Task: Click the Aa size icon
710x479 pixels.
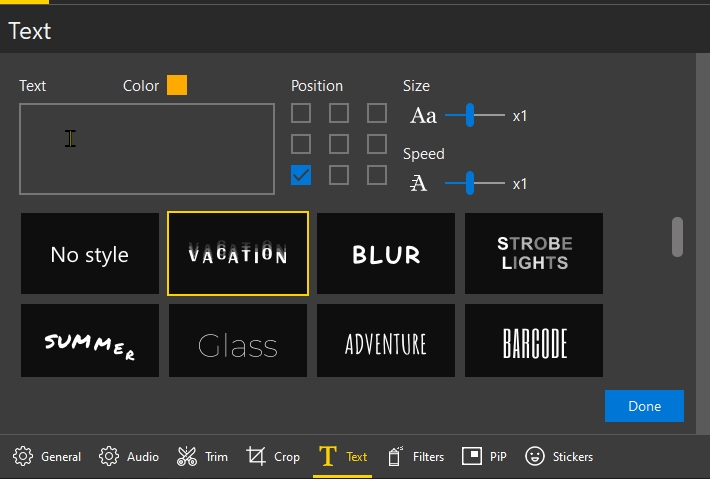Action: [423, 115]
